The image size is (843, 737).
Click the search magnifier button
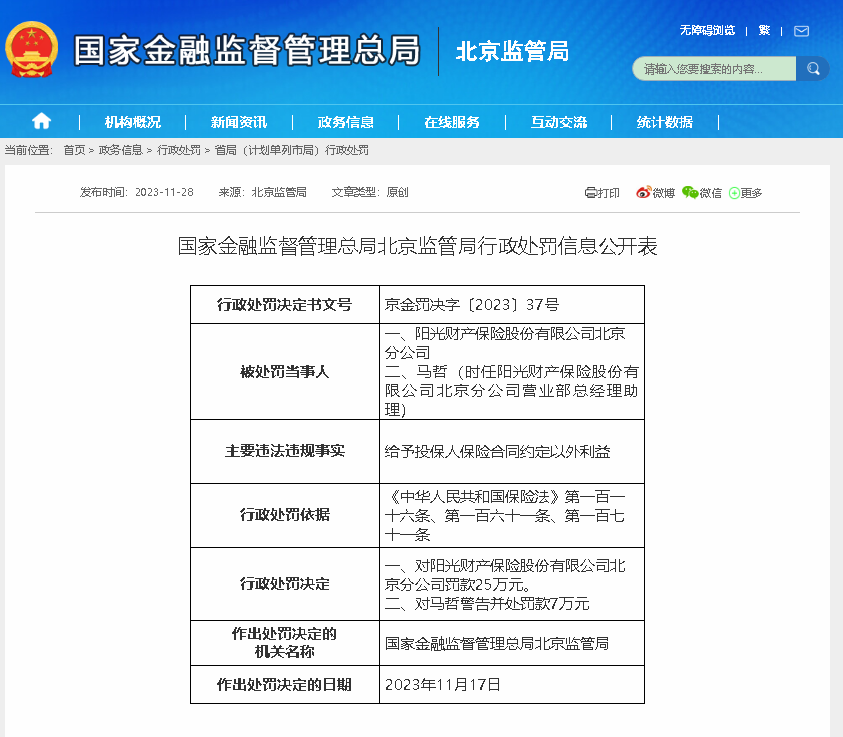[x=813, y=69]
